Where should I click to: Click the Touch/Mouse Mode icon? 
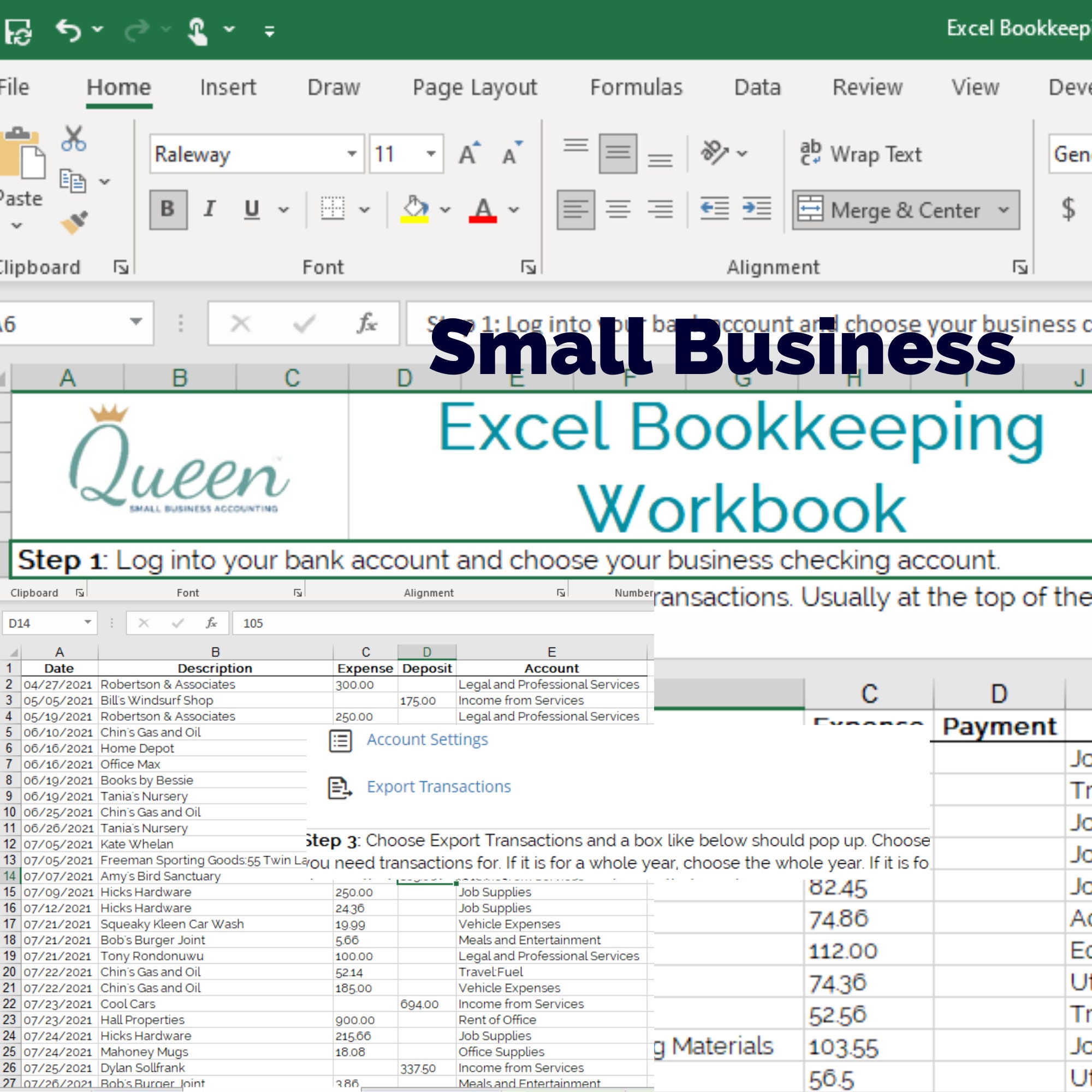tap(198, 31)
